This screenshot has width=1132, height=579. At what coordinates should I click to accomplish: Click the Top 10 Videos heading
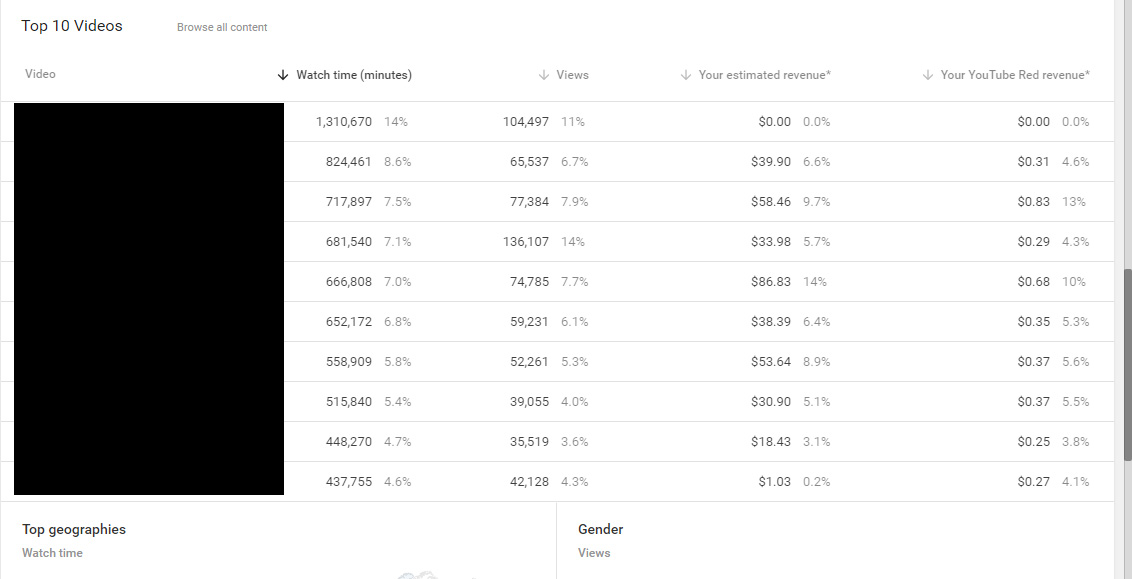pos(72,26)
